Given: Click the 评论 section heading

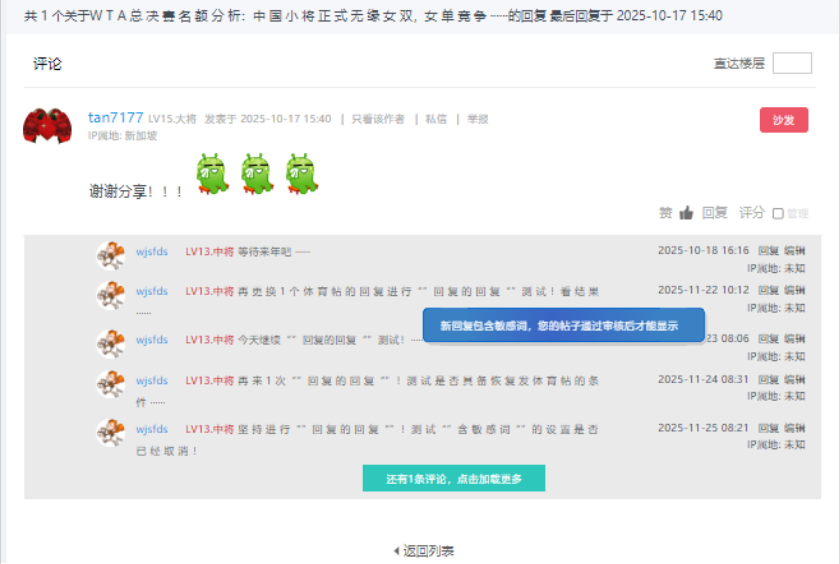Looking at the screenshot, I should (47, 64).
